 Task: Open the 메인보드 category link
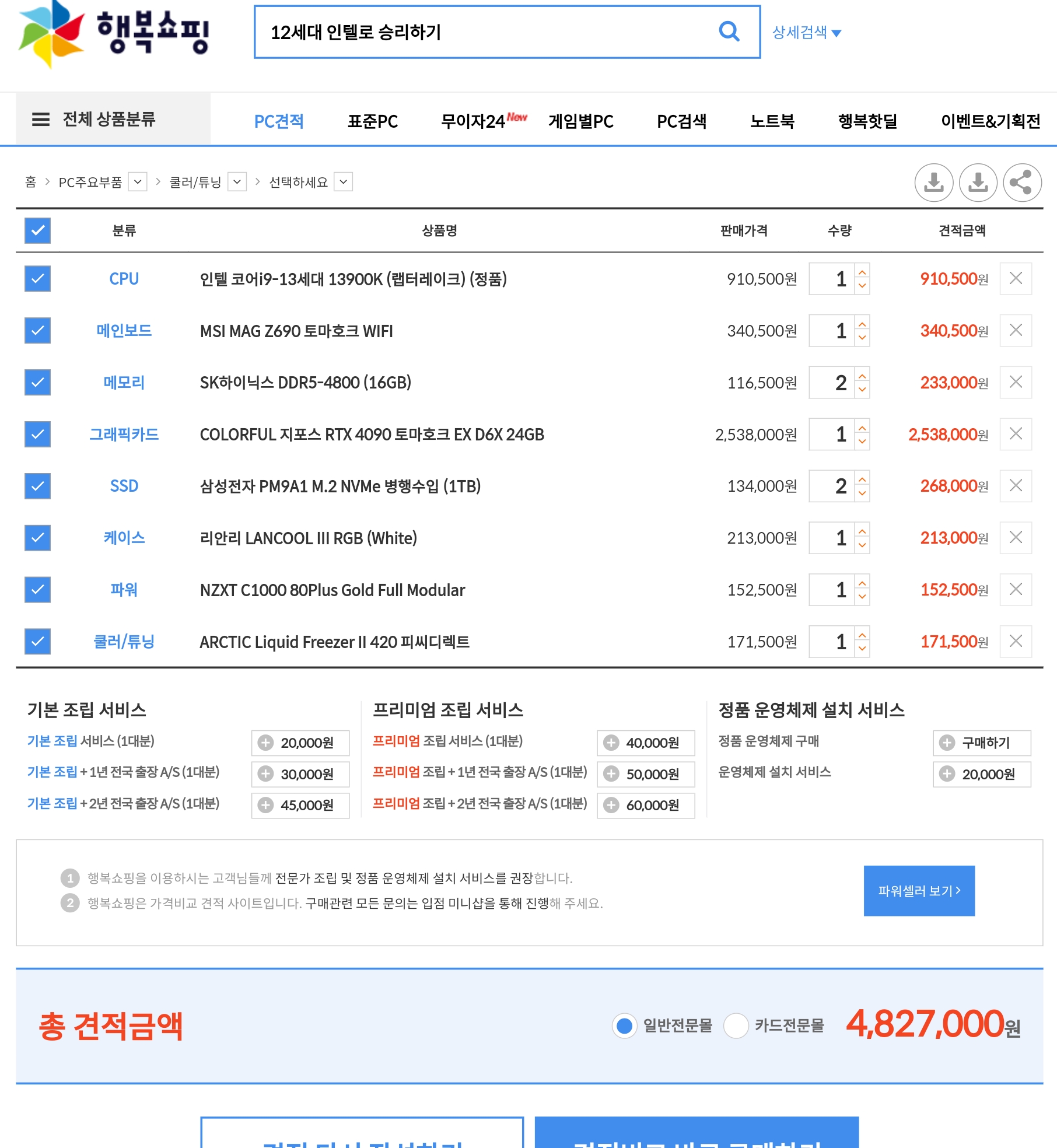click(124, 331)
